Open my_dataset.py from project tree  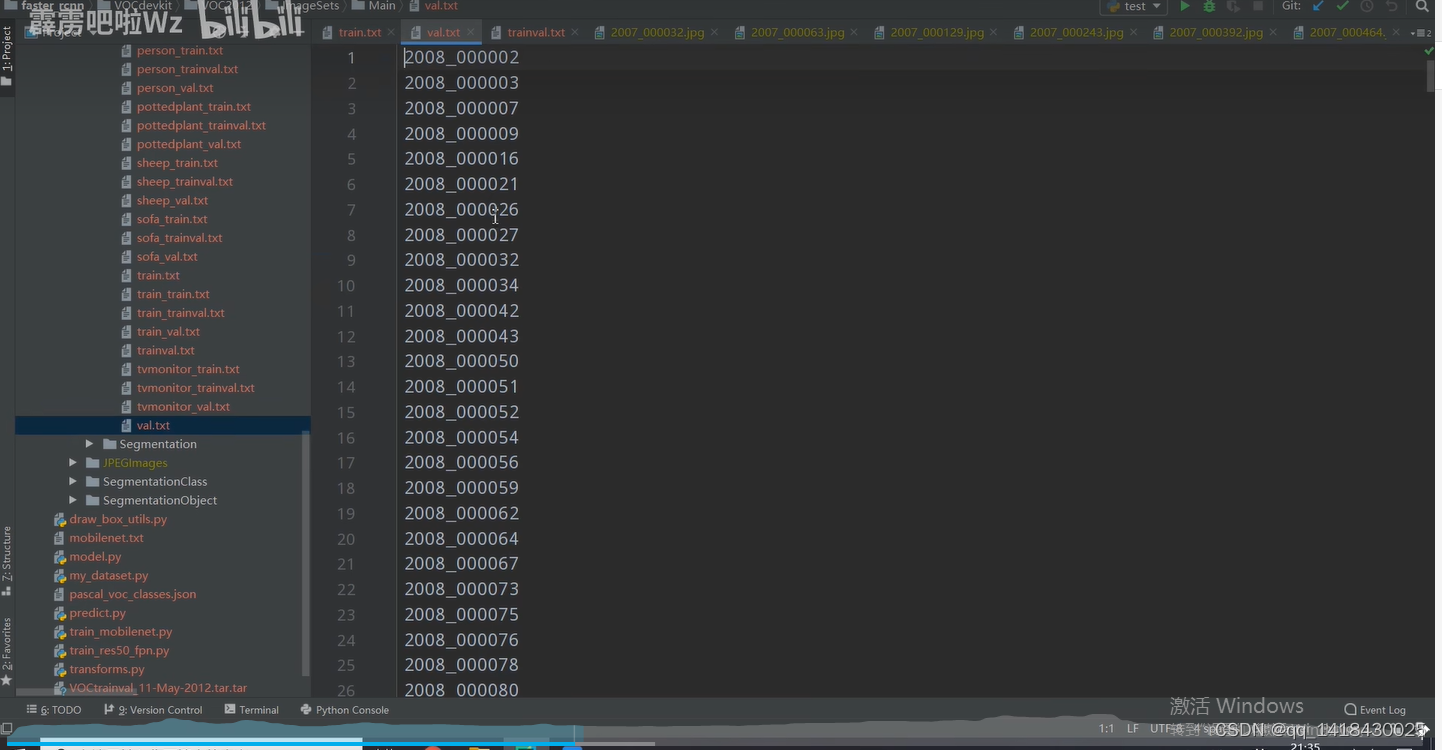point(108,575)
